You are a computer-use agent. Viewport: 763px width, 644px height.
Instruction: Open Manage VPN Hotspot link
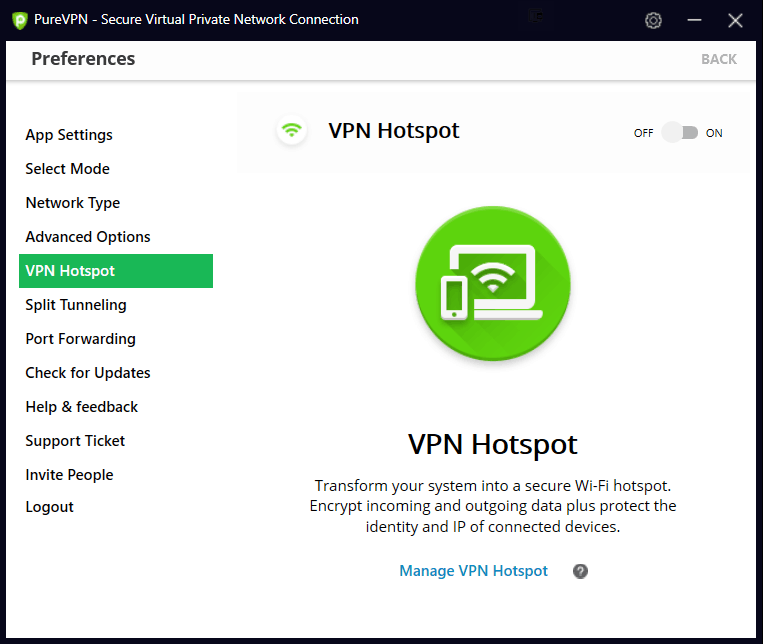(473, 571)
